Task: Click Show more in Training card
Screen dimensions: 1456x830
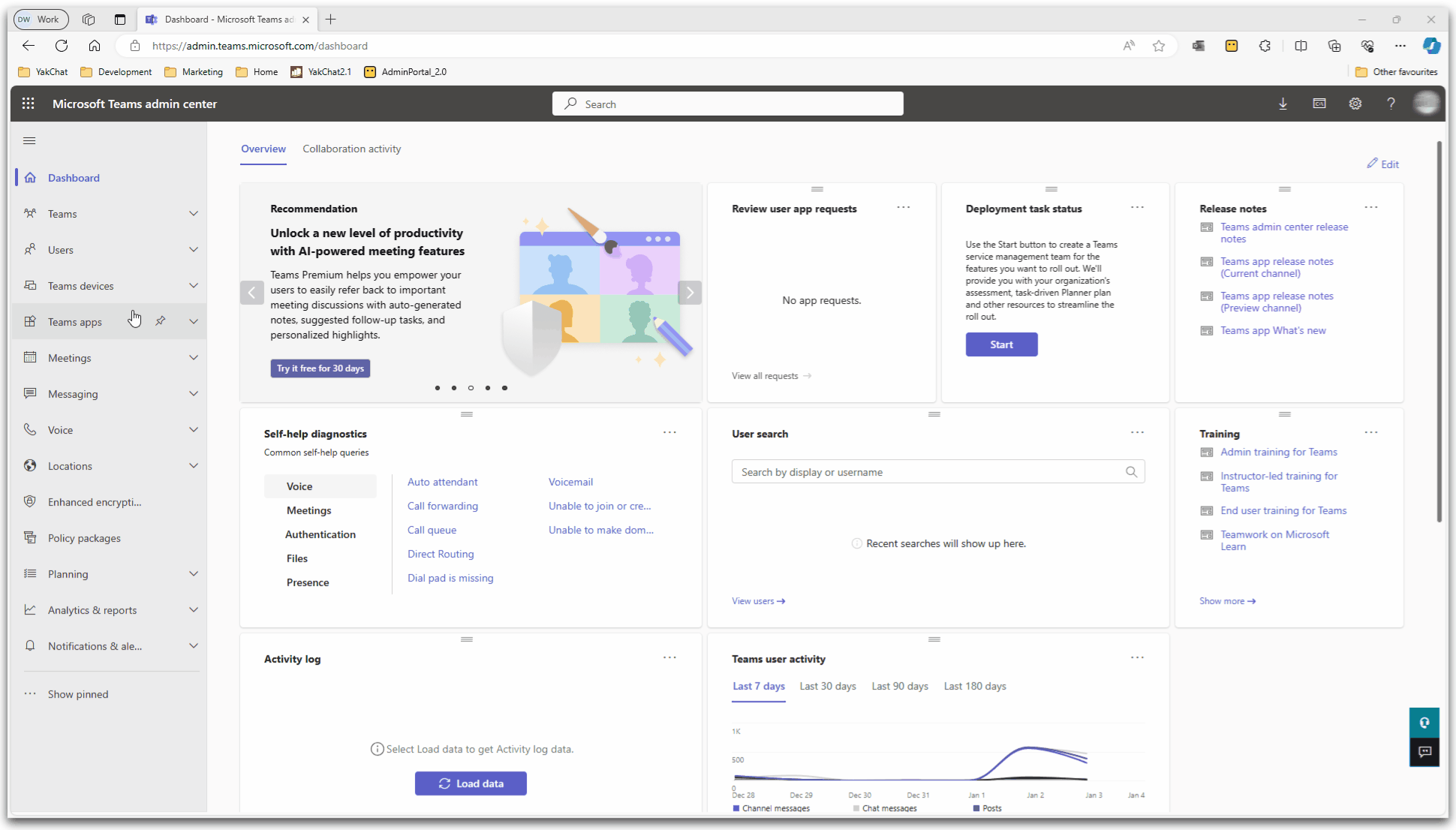Action: 1227,601
